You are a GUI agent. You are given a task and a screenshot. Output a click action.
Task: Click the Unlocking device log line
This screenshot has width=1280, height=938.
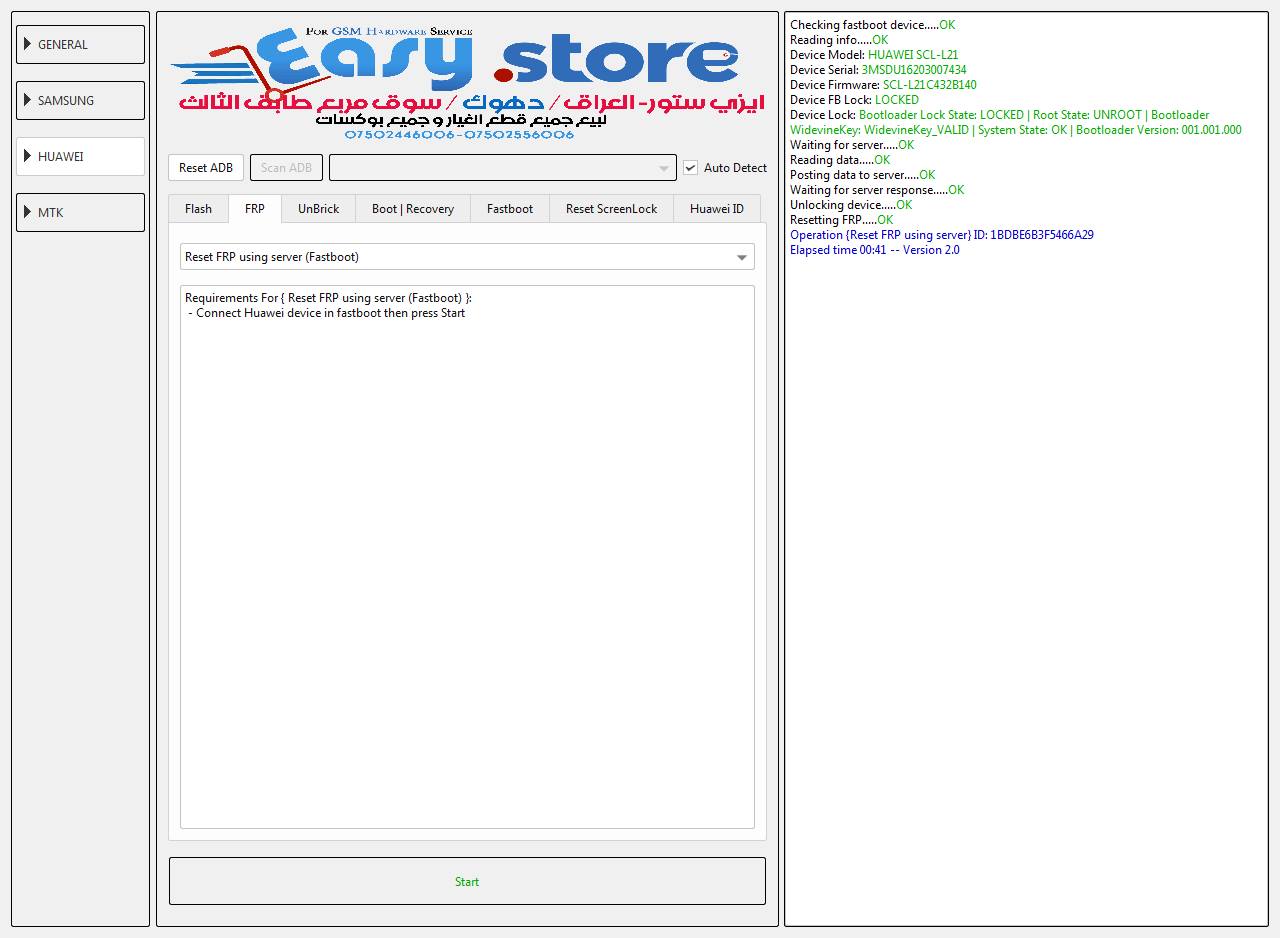[x=851, y=205]
